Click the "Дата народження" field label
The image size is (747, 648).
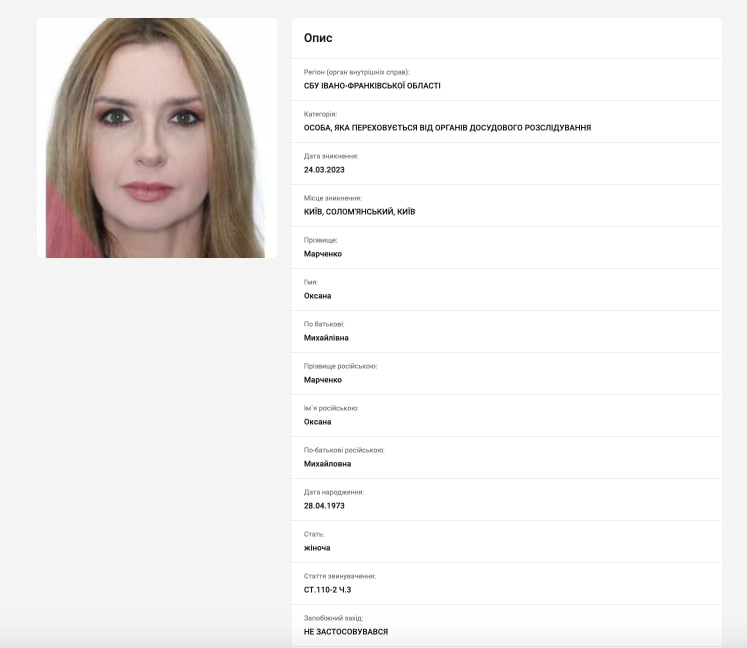334,492
